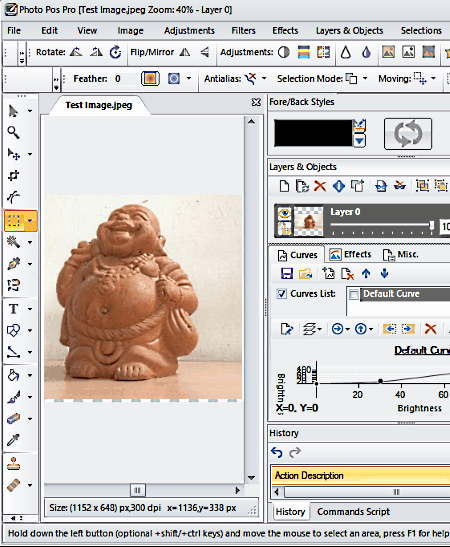Click the horizontal Flip/Mirror icon
The image size is (450, 547).
pyautogui.click(x=185, y=52)
